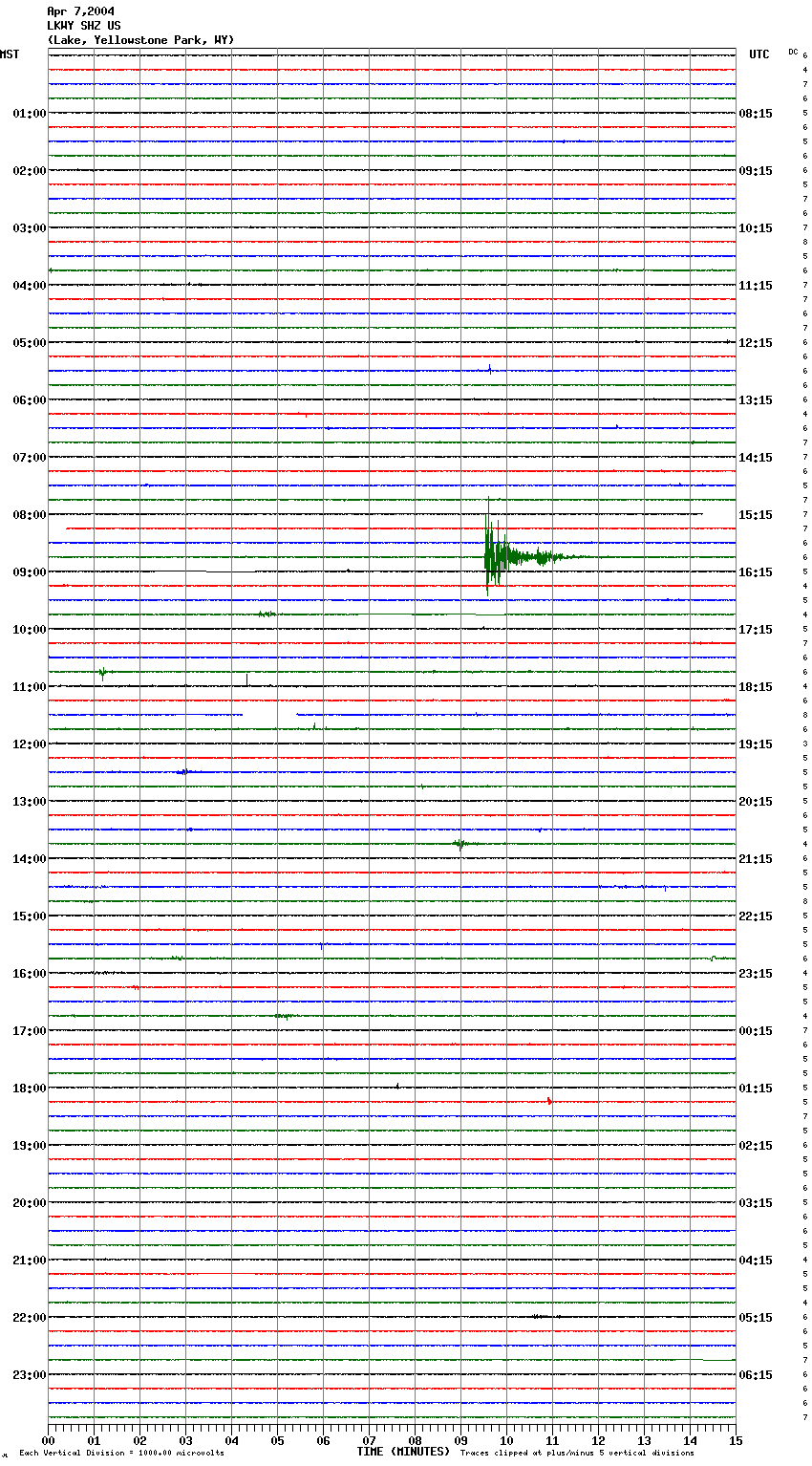Select the '10:15' UTC time label

coord(756,228)
